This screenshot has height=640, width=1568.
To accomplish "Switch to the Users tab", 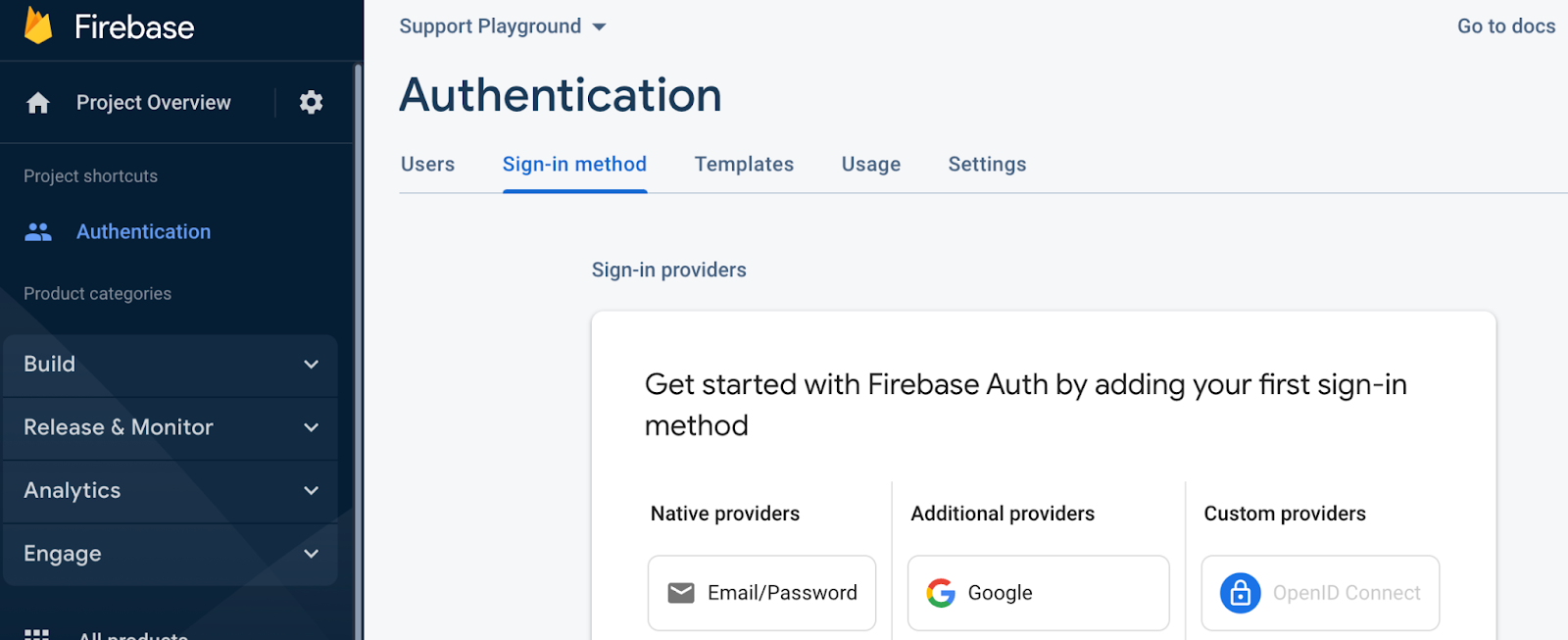I will (427, 165).
